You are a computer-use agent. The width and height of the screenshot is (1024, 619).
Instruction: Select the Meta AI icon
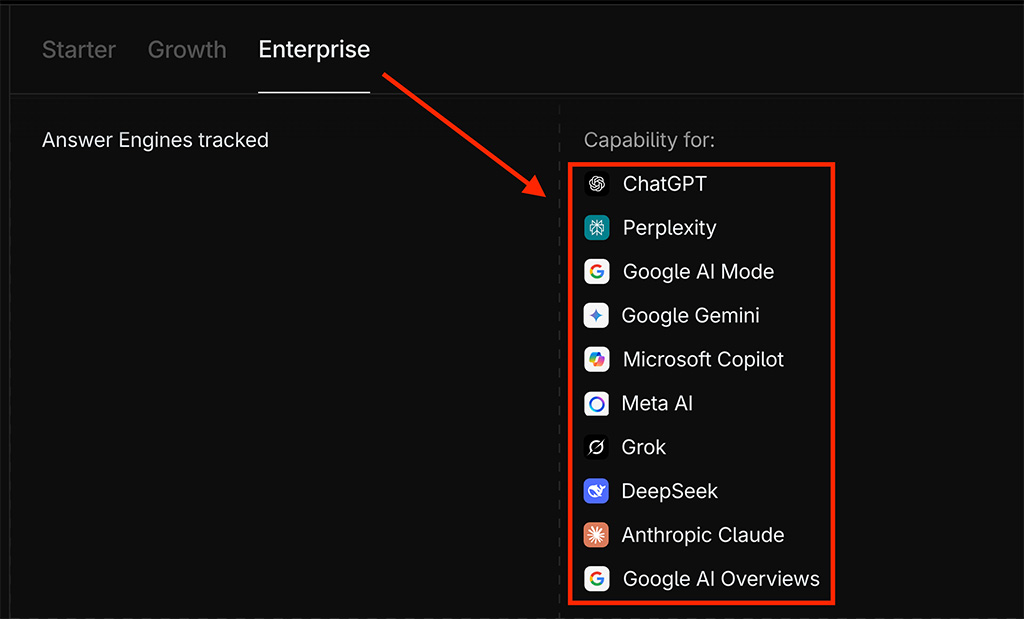point(597,403)
